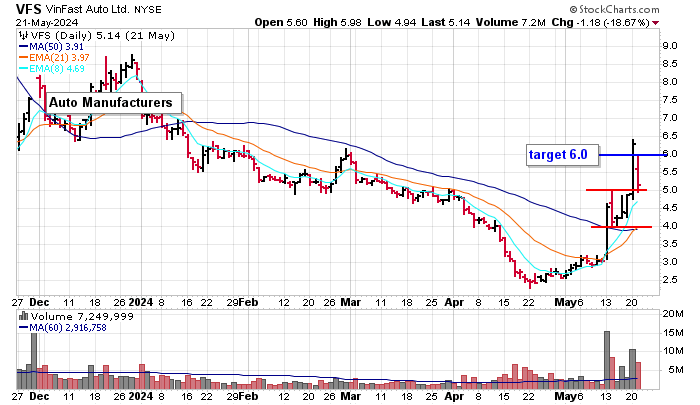
Task: Click the High 5.98 value in header
Action: tap(337, 22)
